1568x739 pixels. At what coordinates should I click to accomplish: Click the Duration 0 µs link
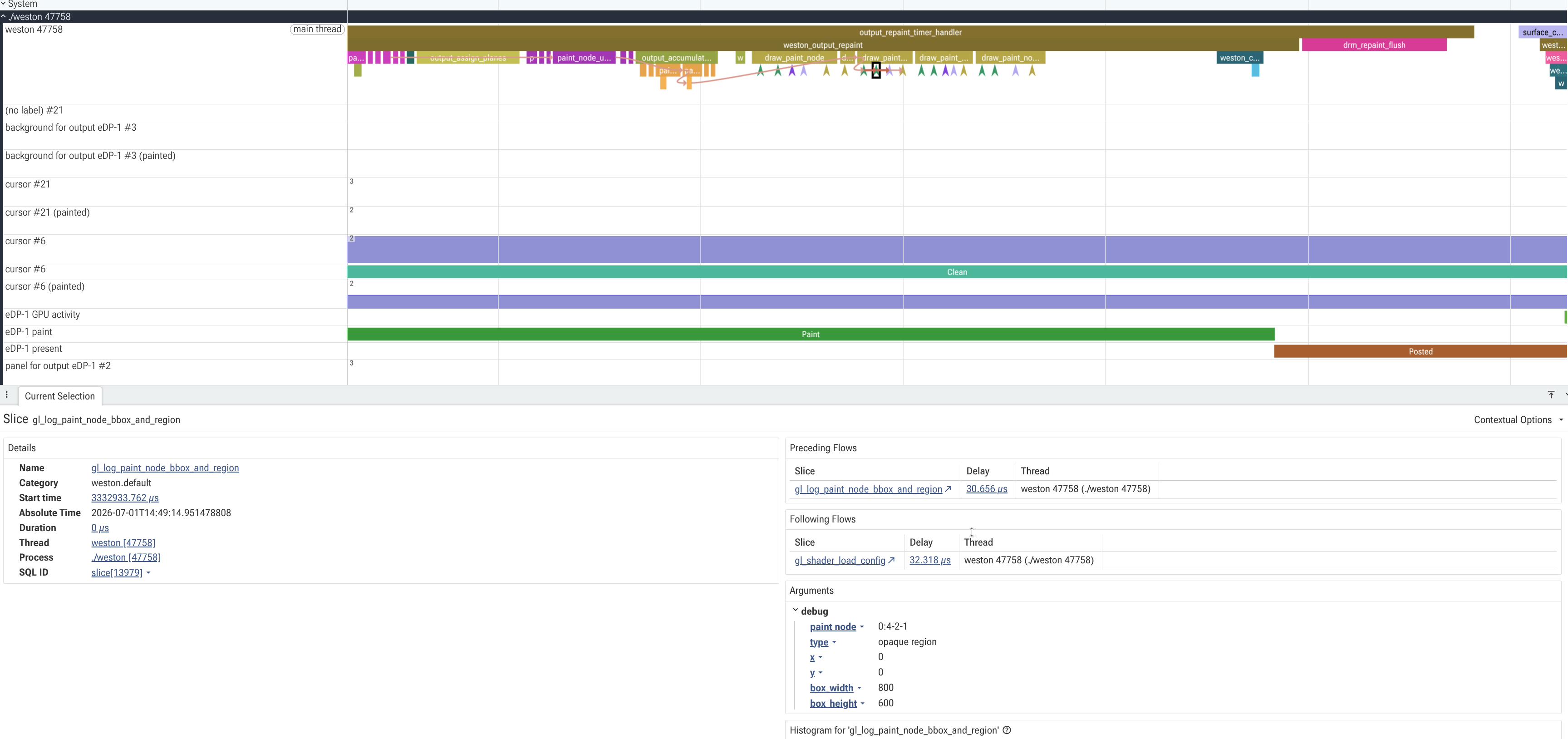(100, 528)
